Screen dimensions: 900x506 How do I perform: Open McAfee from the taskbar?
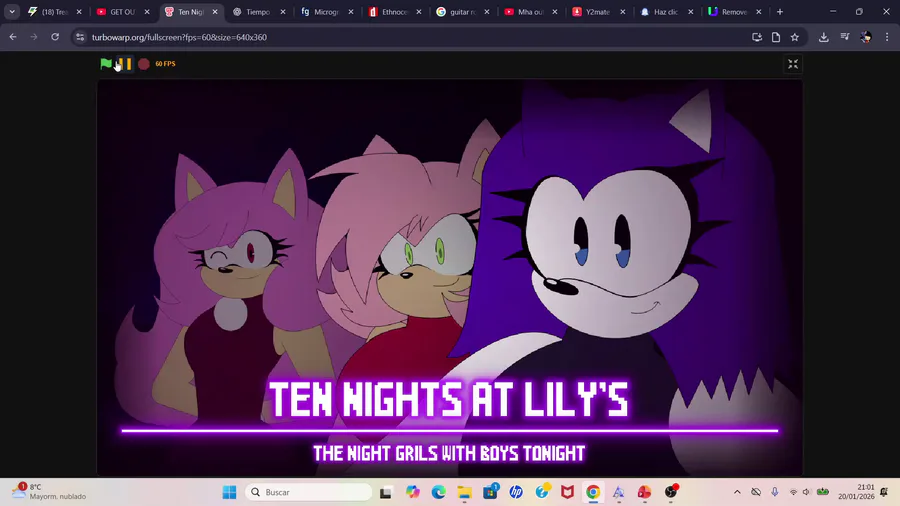[x=568, y=492]
